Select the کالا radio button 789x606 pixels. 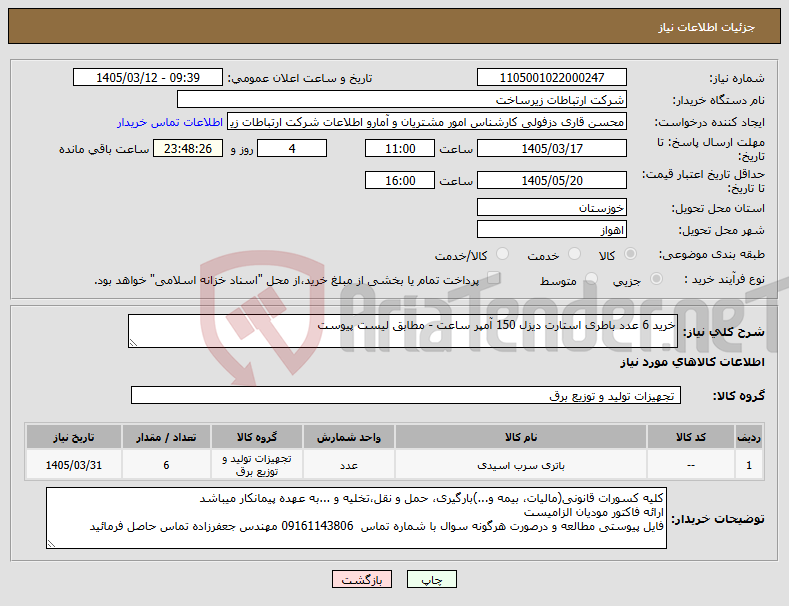click(630, 254)
